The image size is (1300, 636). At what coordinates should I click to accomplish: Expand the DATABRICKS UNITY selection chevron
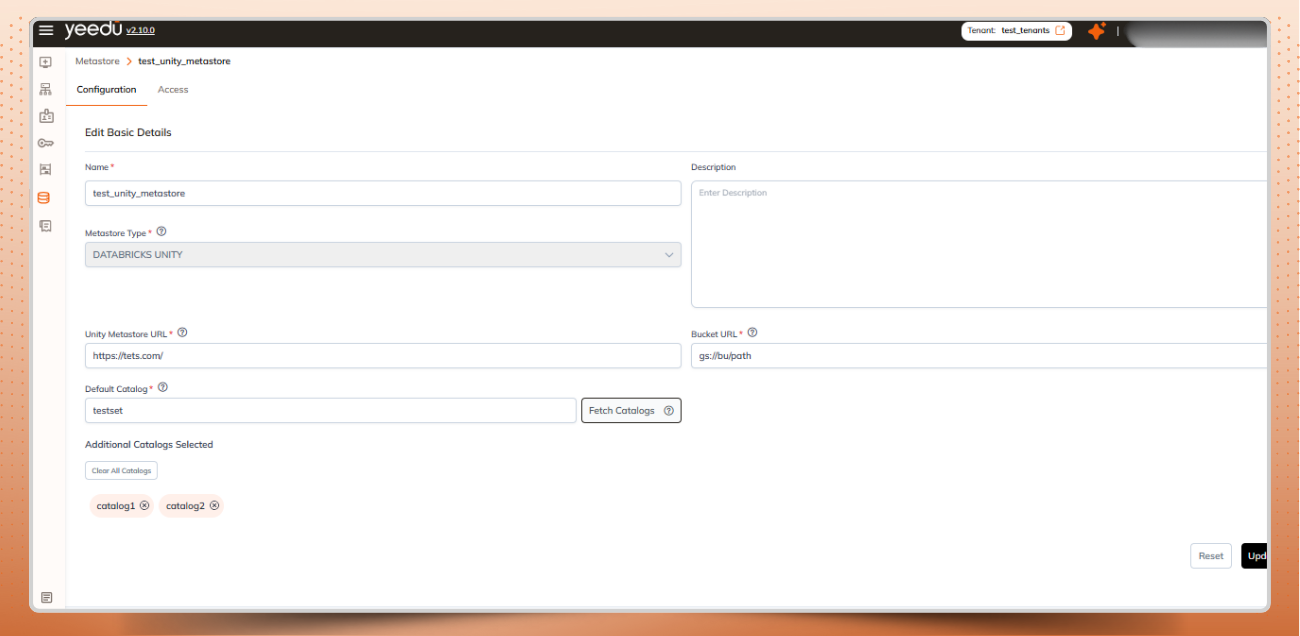[670, 254]
